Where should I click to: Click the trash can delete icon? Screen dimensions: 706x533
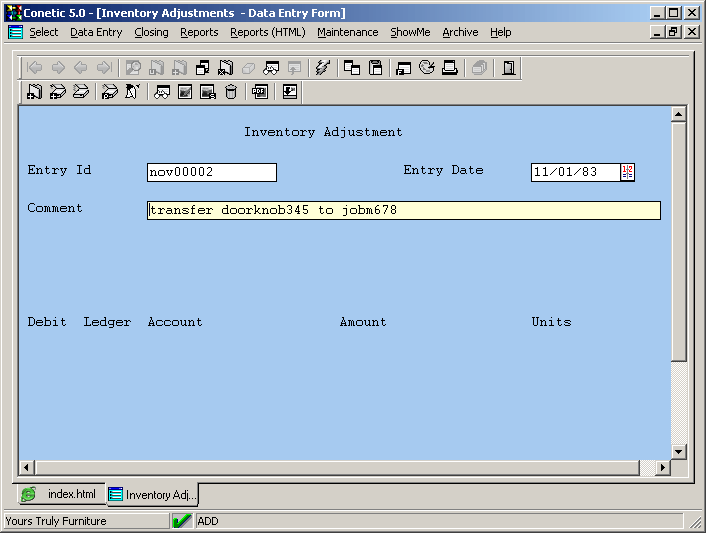(231, 92)
